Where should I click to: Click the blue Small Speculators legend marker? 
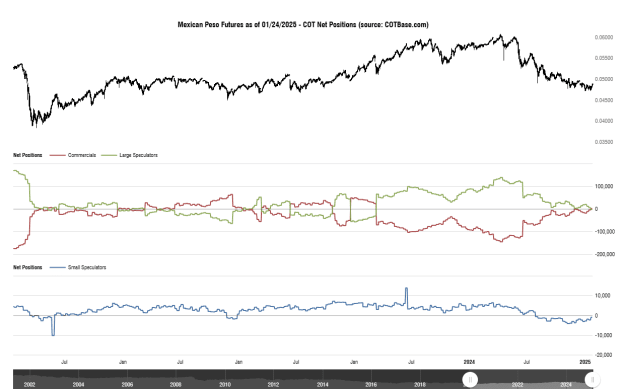click(57, 267)
